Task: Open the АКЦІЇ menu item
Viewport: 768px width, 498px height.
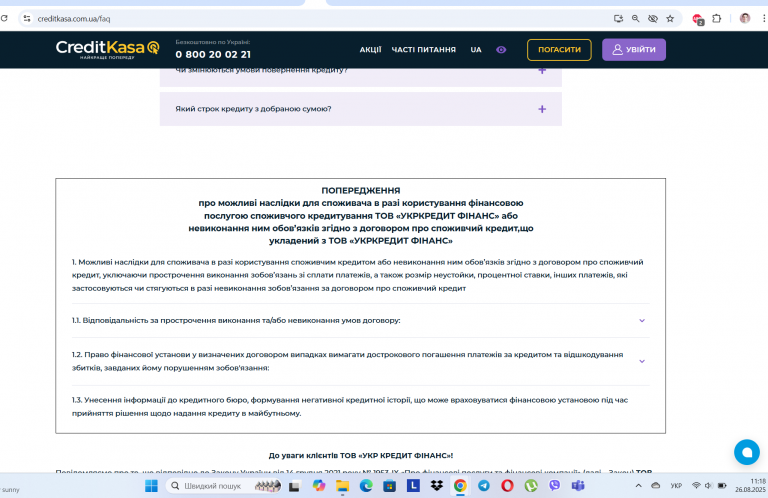Action: click(370, 49)
